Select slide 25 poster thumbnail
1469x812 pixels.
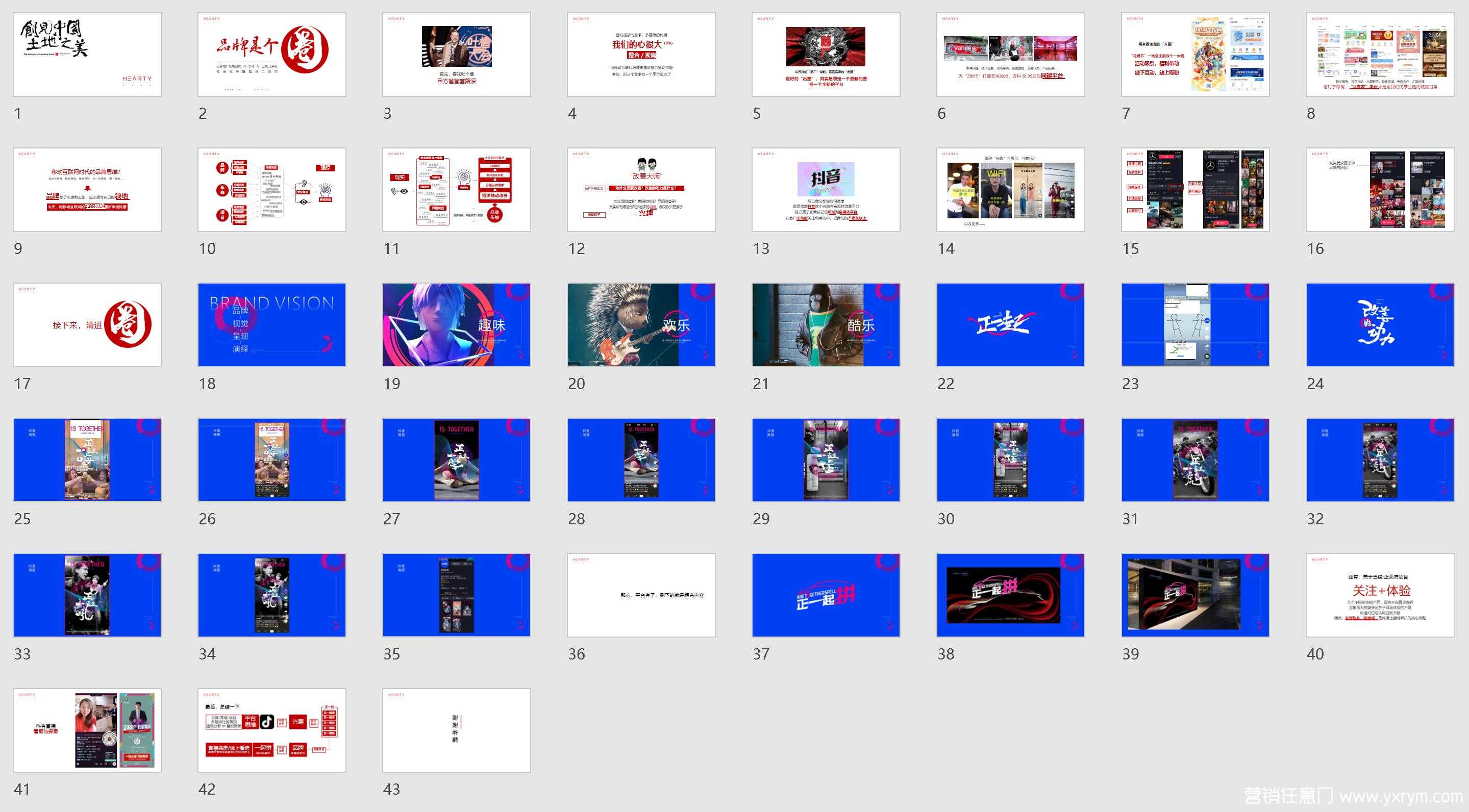pyautogui.click(x=87, y=460)
